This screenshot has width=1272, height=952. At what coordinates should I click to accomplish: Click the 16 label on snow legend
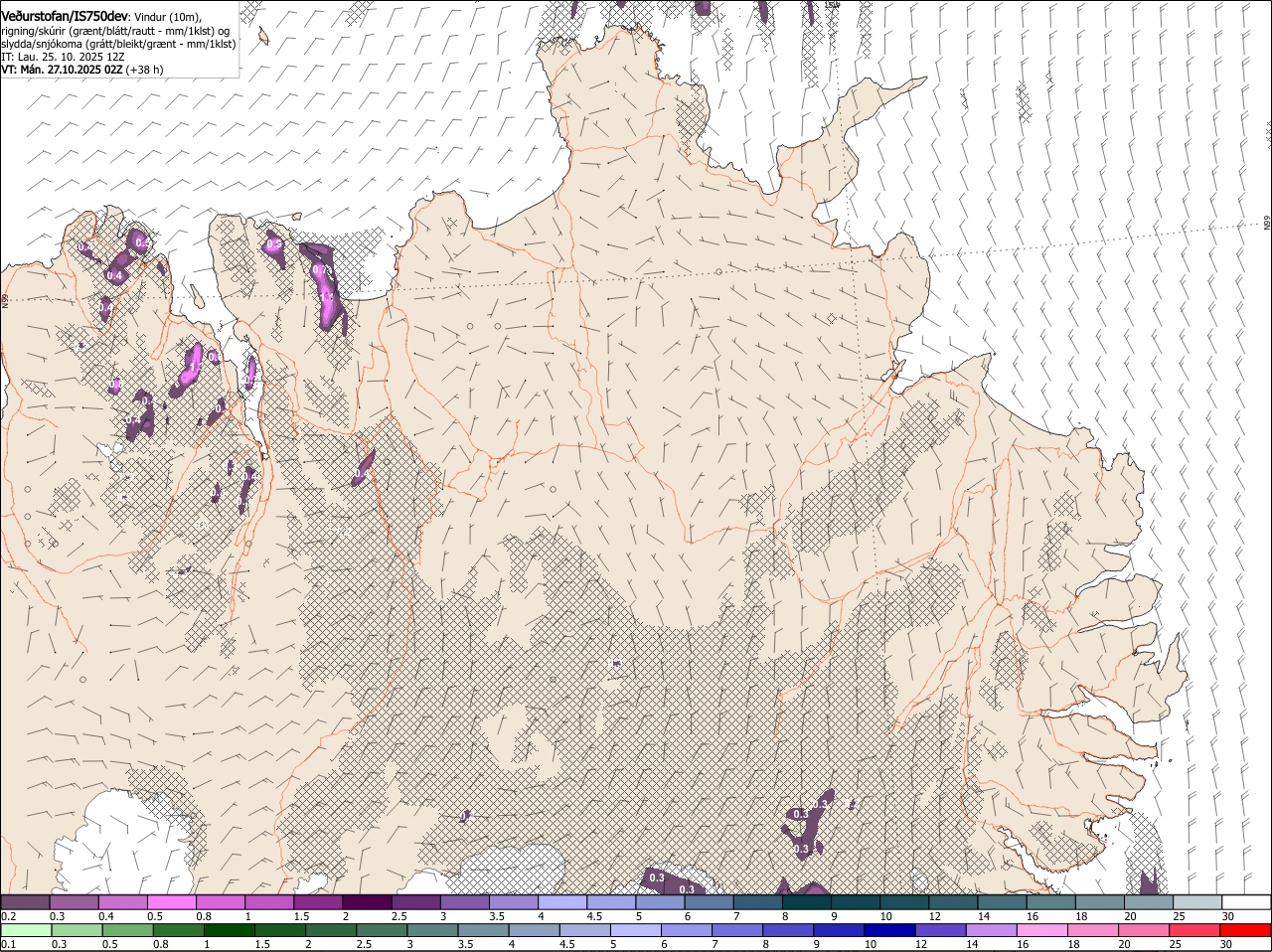[1033, 915]
